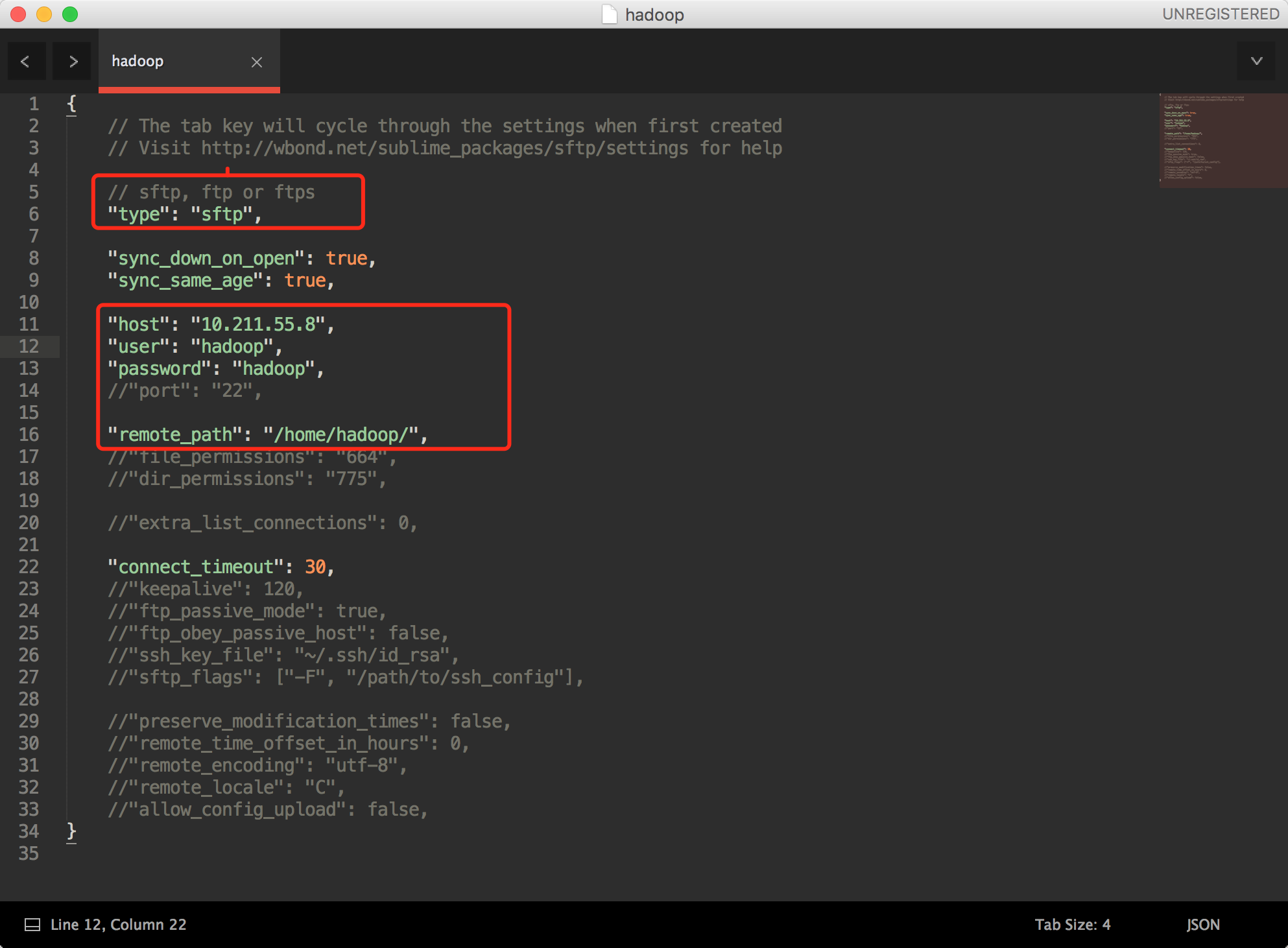Viewport: 1288px width, 948px height.
Task: Click the commented "preserve_modification_times" line
Action: click(309, 721)
